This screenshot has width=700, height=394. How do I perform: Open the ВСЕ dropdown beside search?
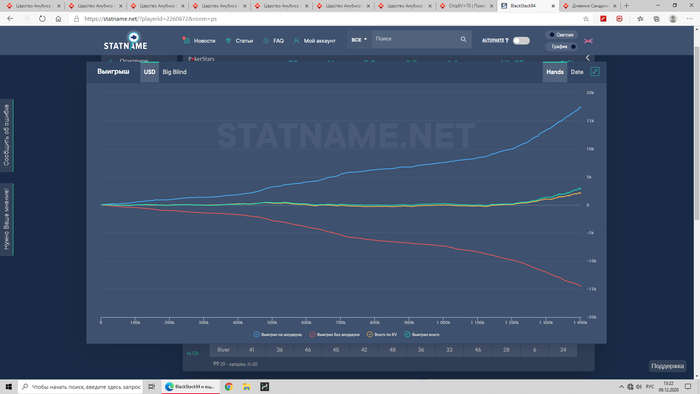tap(359, 40)
